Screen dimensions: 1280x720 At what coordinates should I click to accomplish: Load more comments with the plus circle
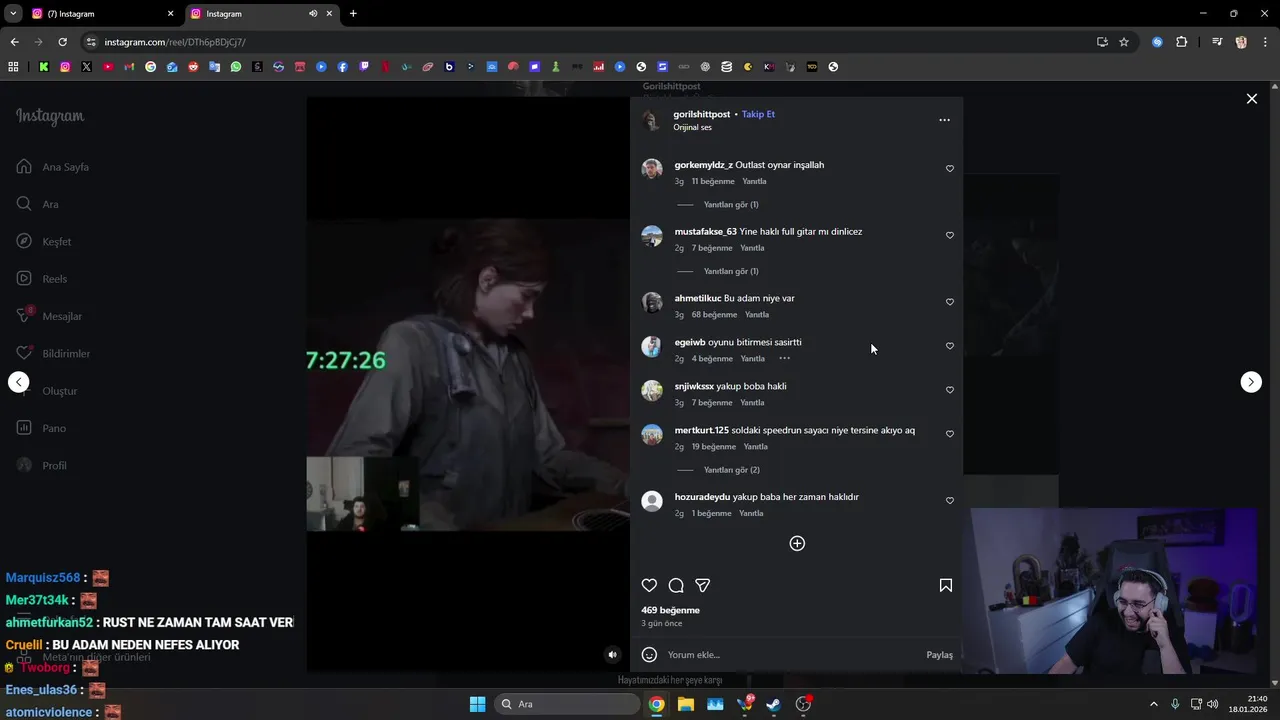[797, 543]
